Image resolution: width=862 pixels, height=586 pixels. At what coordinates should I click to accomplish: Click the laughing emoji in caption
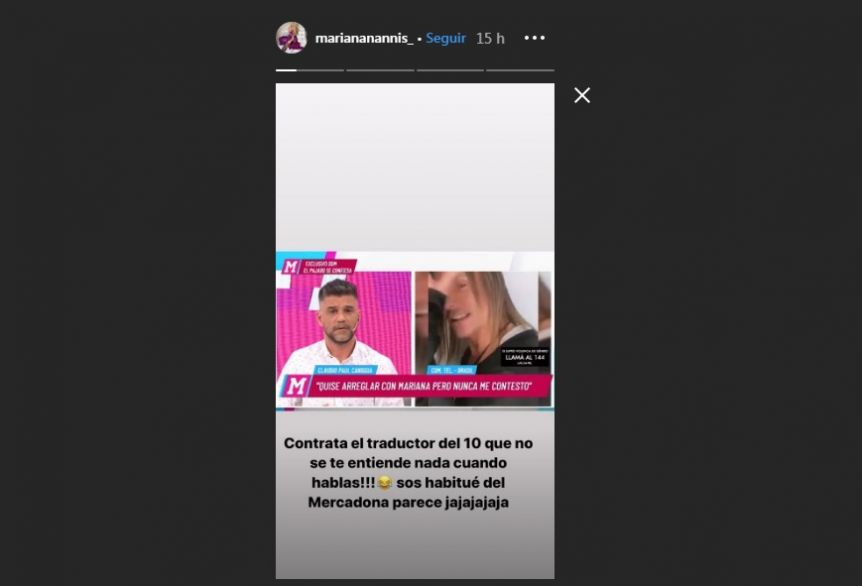pyautogui.click(x=385, y=483)
